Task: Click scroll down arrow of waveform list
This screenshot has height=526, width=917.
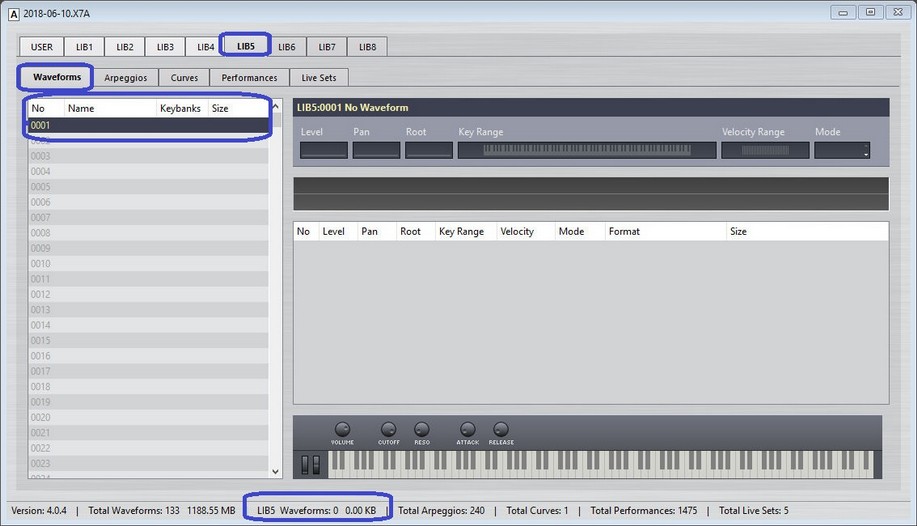Action: tap(276, 471)
